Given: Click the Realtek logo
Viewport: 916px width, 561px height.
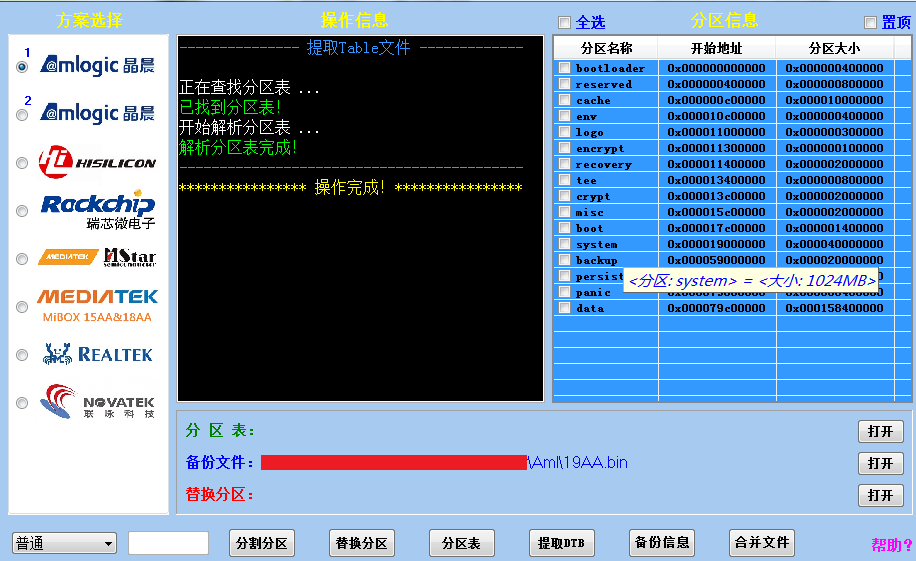Looking at the screenshot, I should click(x=98, y=354).
